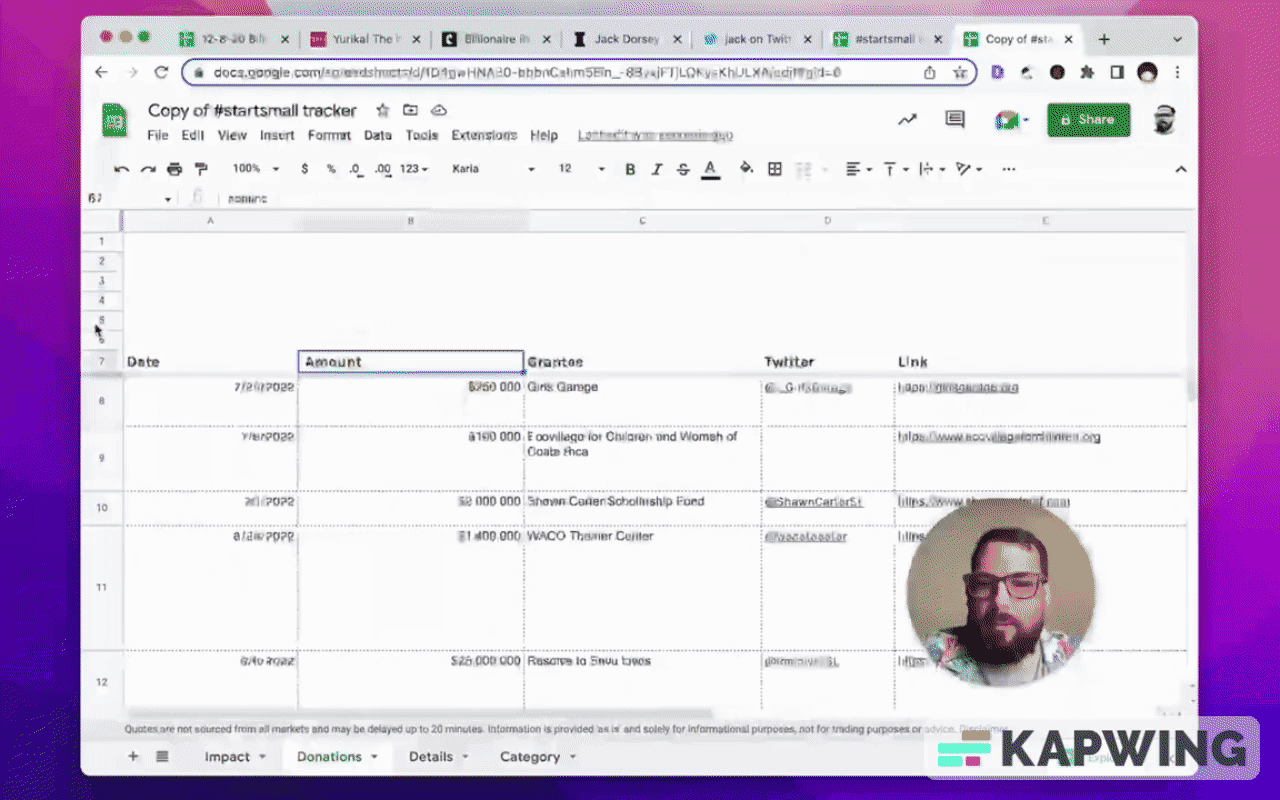Add a new sheet with plus button
Viewport: 1280px width, 800px height.
pos(133,756)
